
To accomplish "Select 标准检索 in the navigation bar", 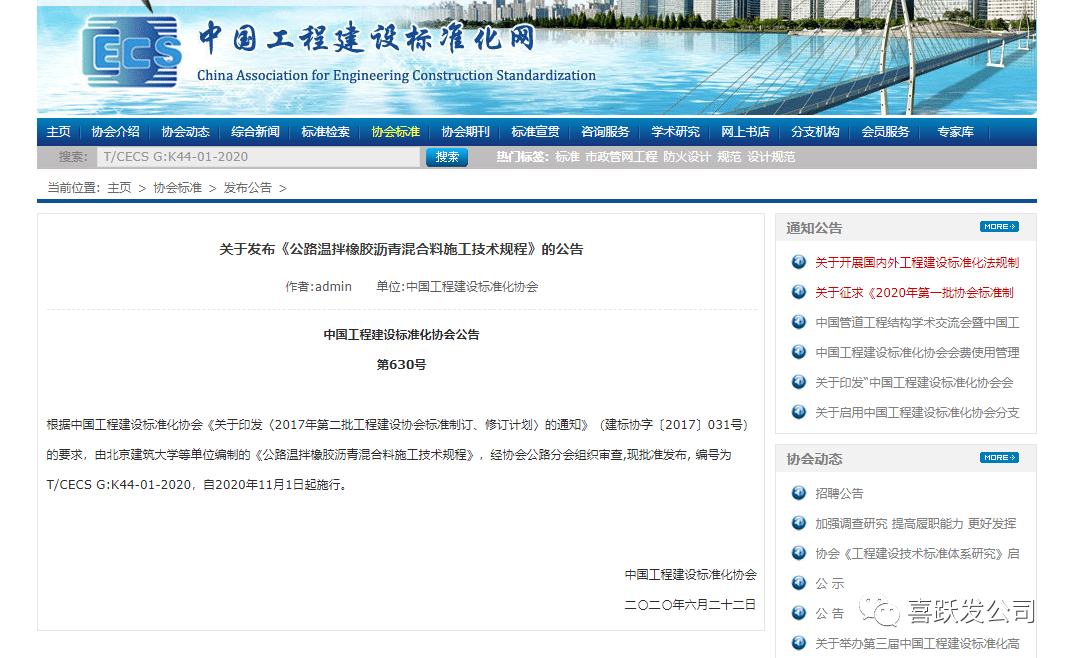I will [325, 132].
